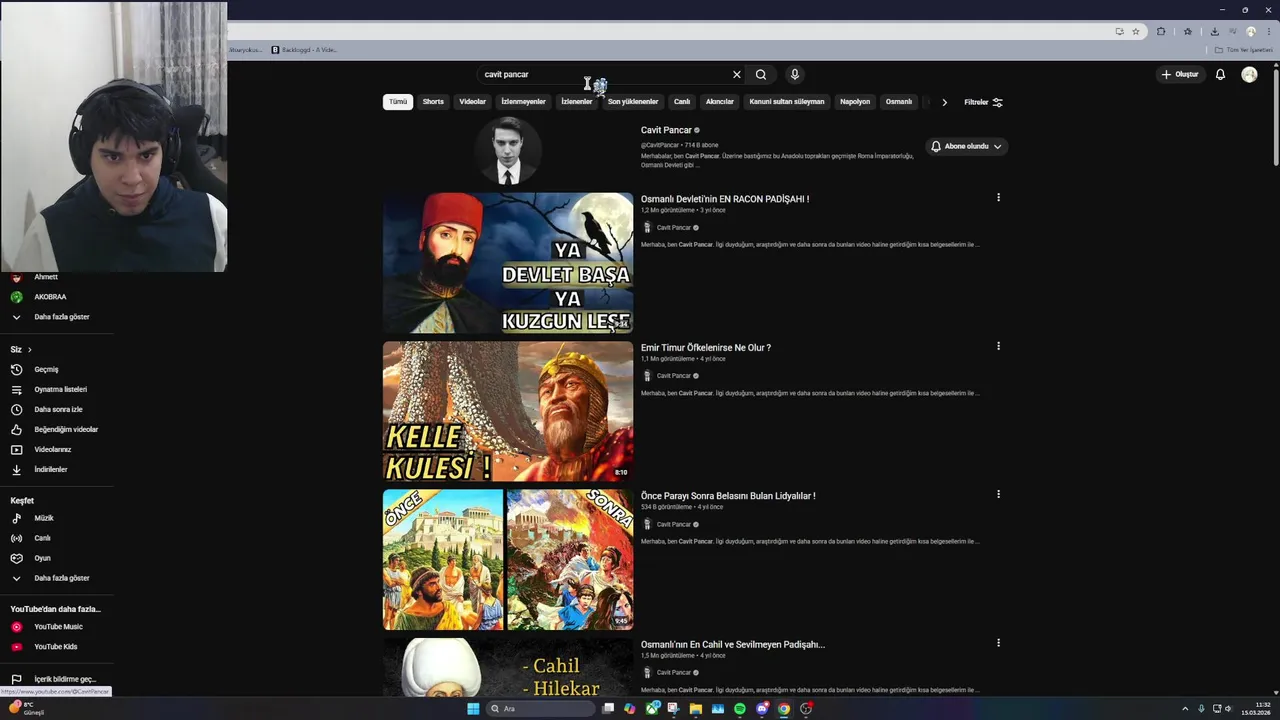
Task: Show more filter chips with right arrow
Action: pyautogui.click(x=944, y=102)
